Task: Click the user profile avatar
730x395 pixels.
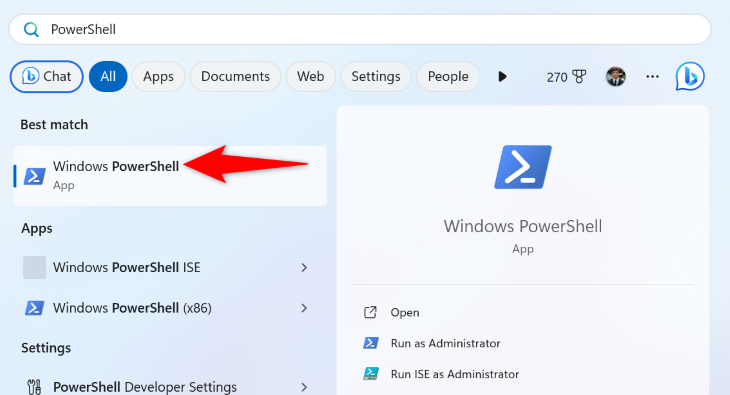Action: (615, 76)
